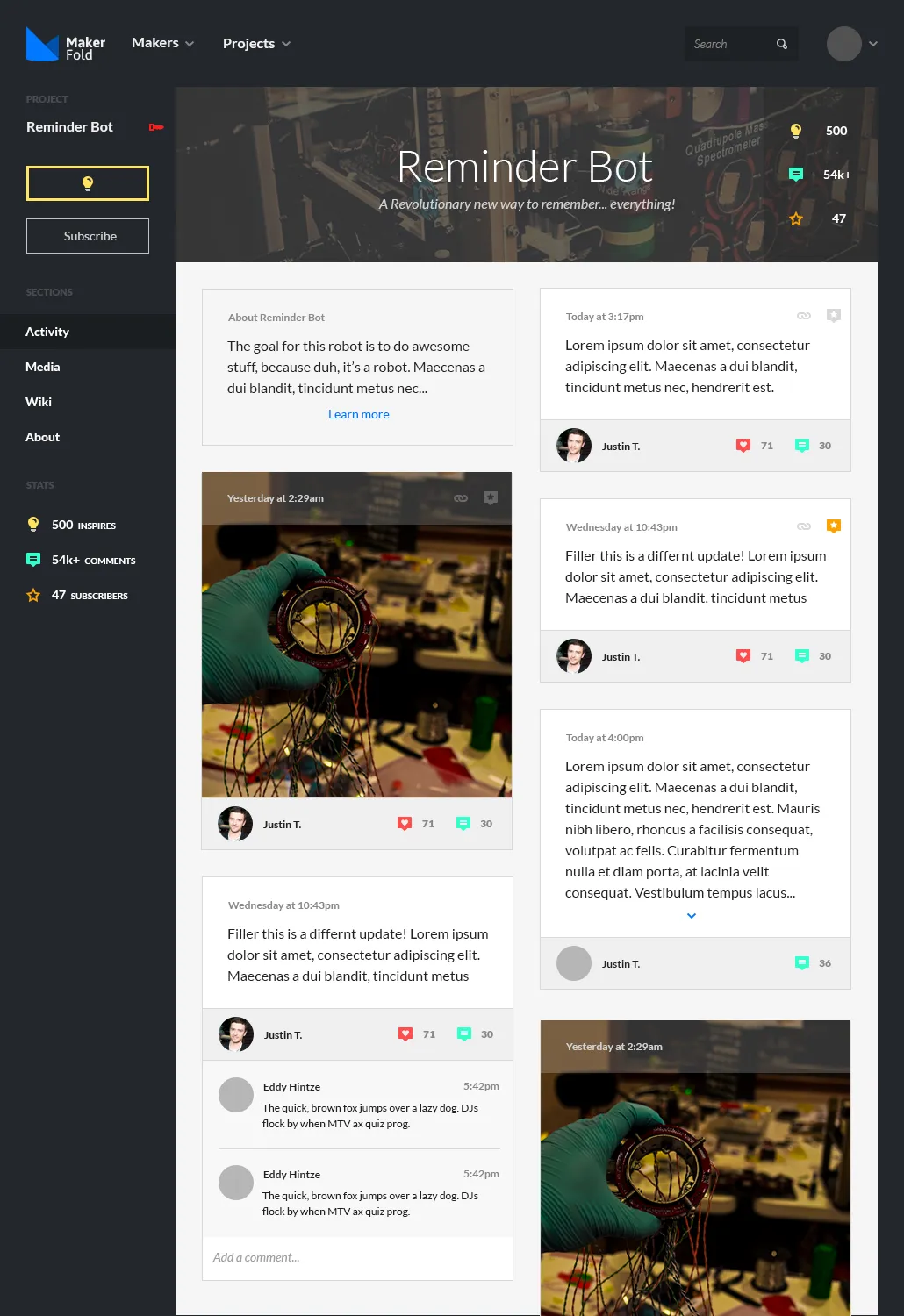
Task: Expand the Today 4:00pm post chevron
Action: pyautogui.click(x=692, y=916)
